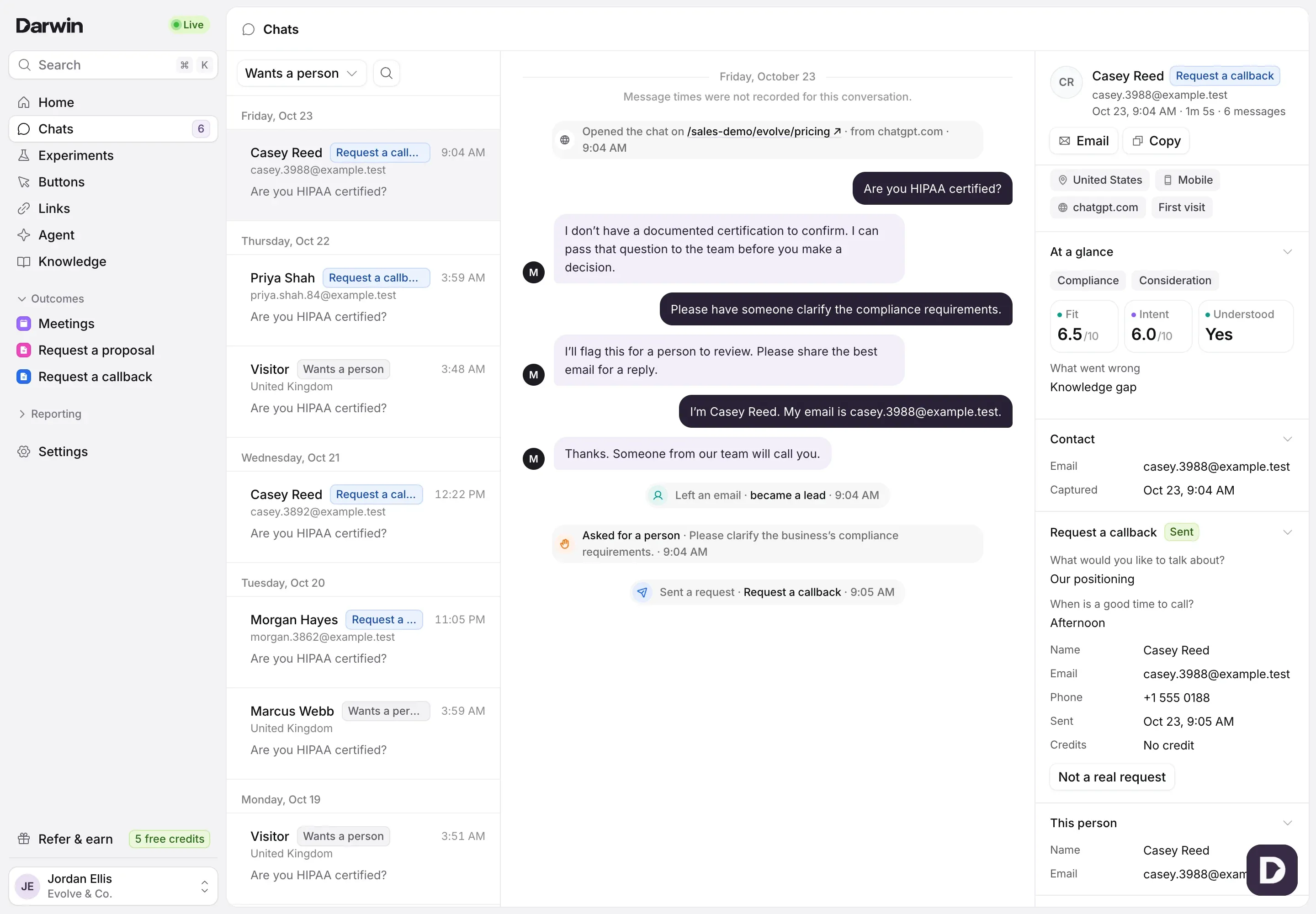This screenshot has height=914, width=1316.
Task: Open /sales-demo/evolve/pricing link
Action: coord(764,132)
